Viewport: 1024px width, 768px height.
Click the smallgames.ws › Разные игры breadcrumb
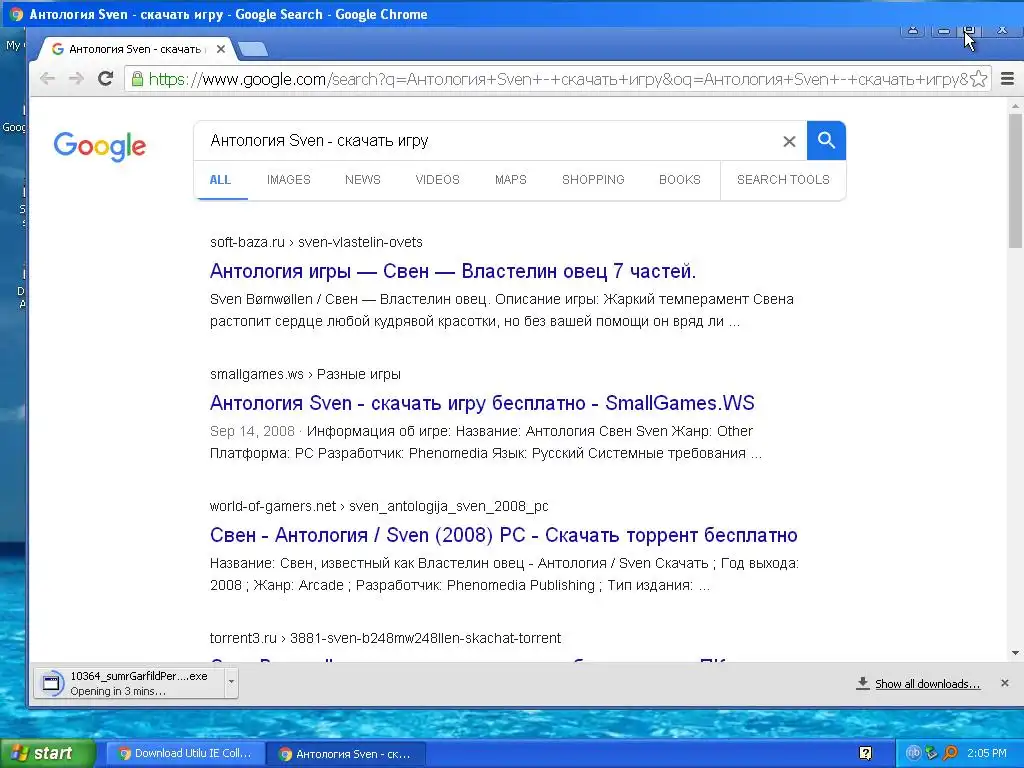click(305, 374)
